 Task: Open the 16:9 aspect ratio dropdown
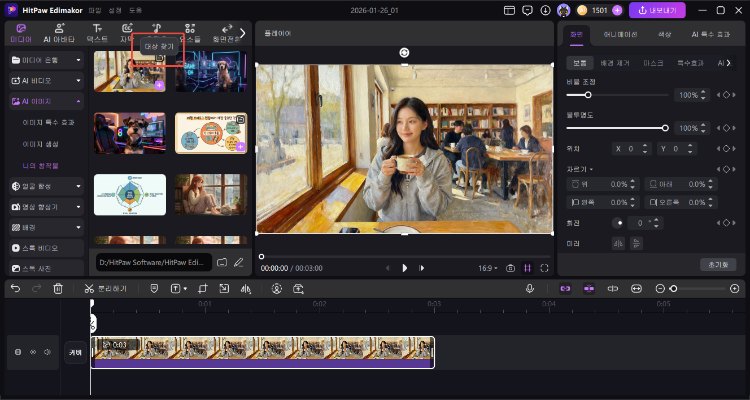pyautogui.click(x=486, y=268)
